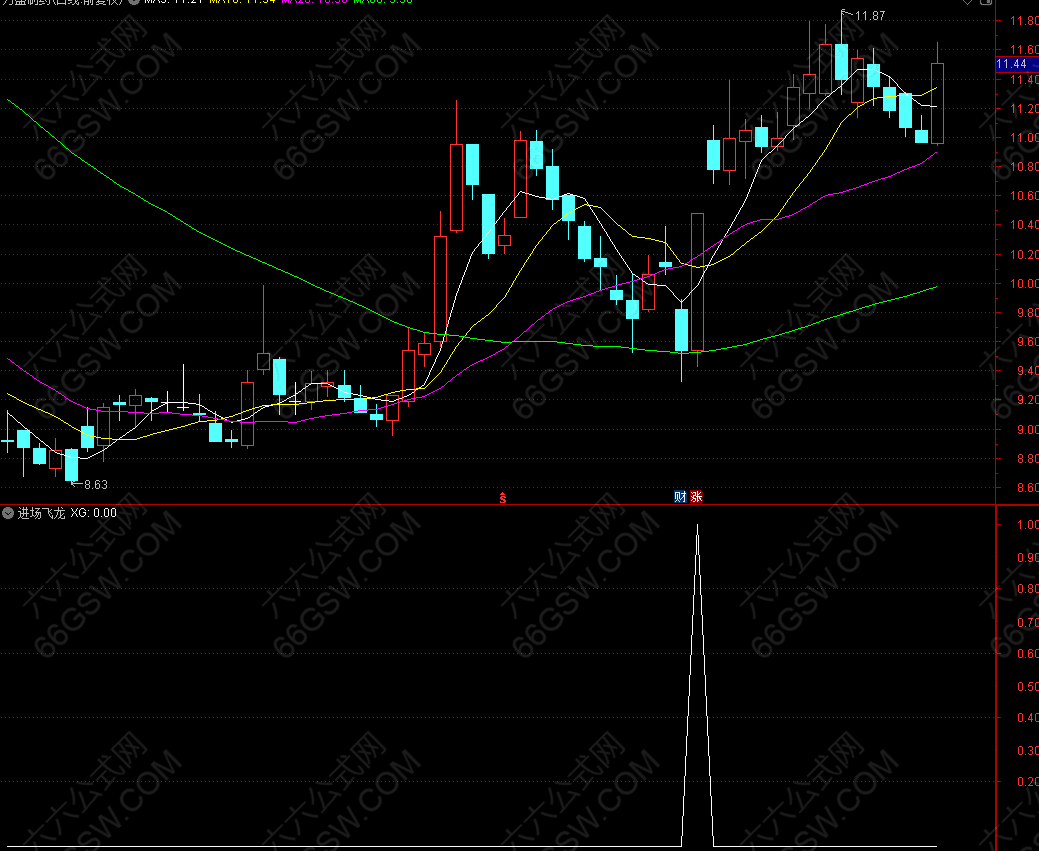Click the XG signal spike peak
The height and width of the screenshot is (851, 1039).
click(x=697, y=526)
